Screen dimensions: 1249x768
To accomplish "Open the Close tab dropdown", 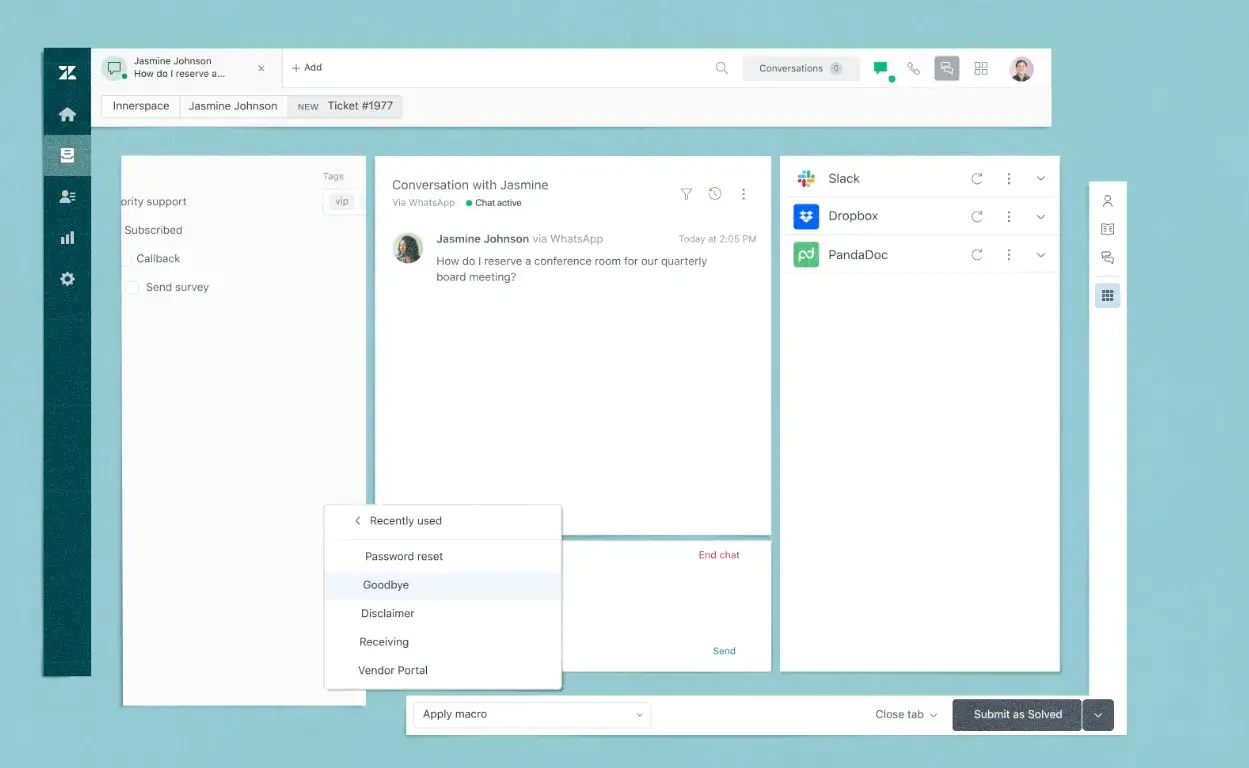I will coord(906,714).
